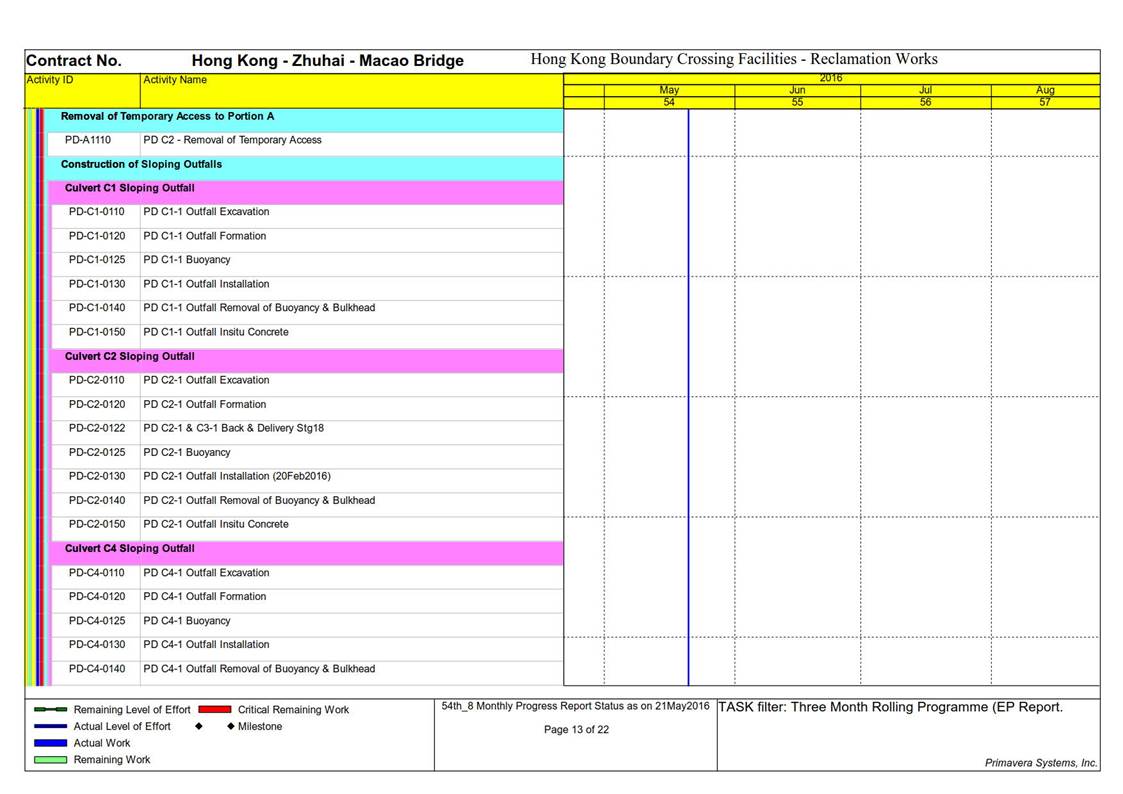Select 'PD C2-1 Outfall Formation' activity name
1123x794 pixels.
205,405
